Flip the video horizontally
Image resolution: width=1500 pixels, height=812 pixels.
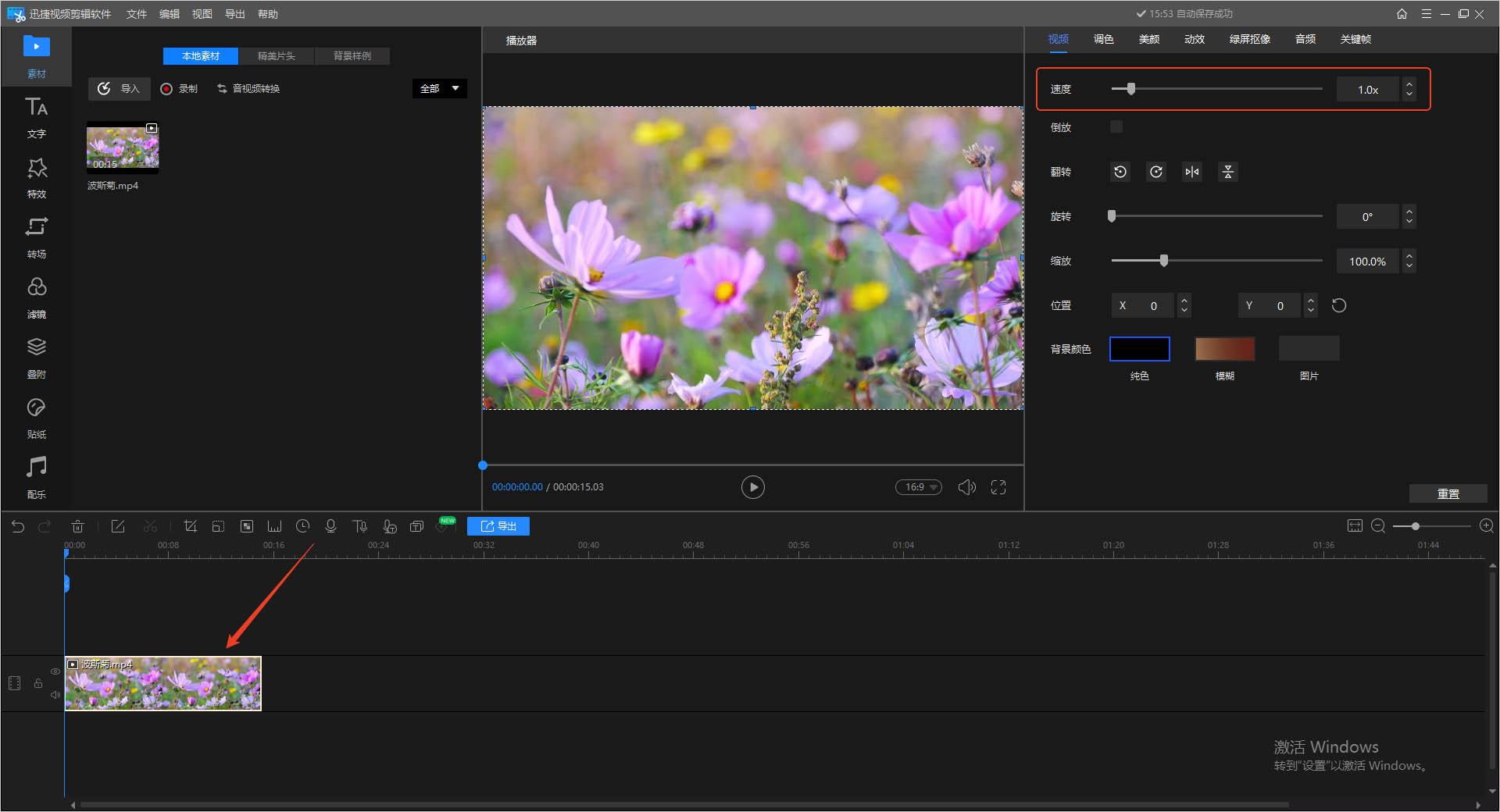point(1192,172)
